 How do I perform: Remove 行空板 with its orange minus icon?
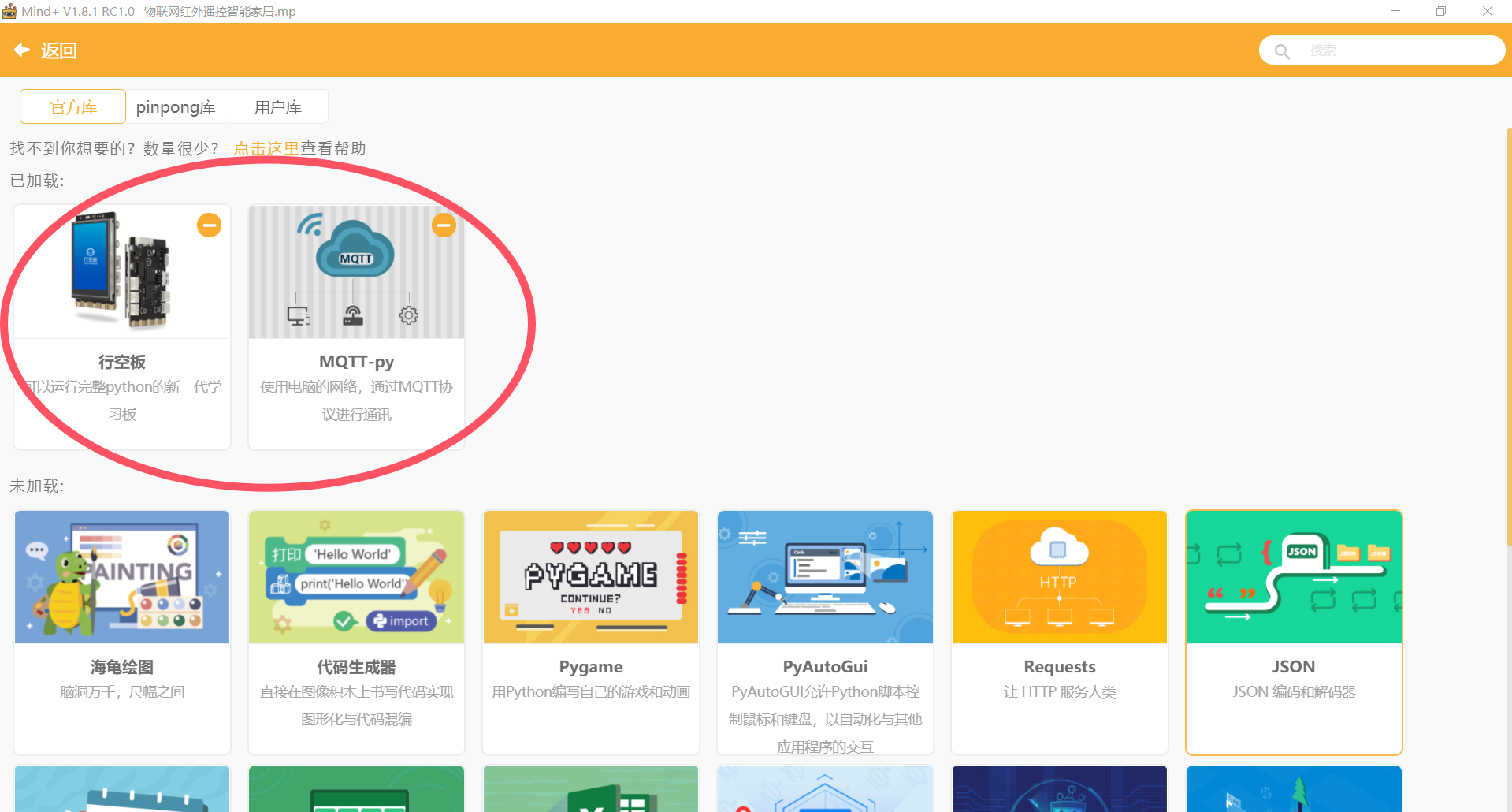pyautogui.click(x=209, y=225)
